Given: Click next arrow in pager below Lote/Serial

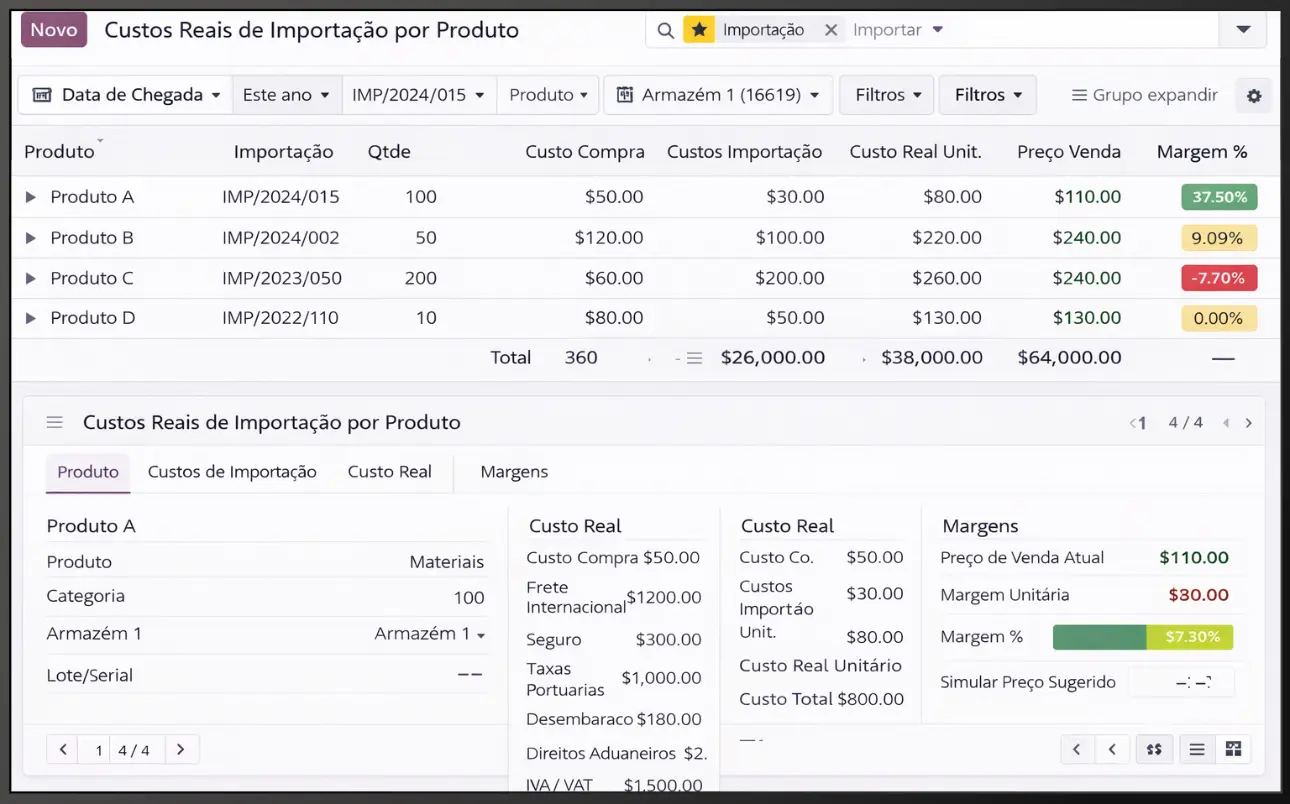Looking at the screenshot, I should click(x=181, y=749).
